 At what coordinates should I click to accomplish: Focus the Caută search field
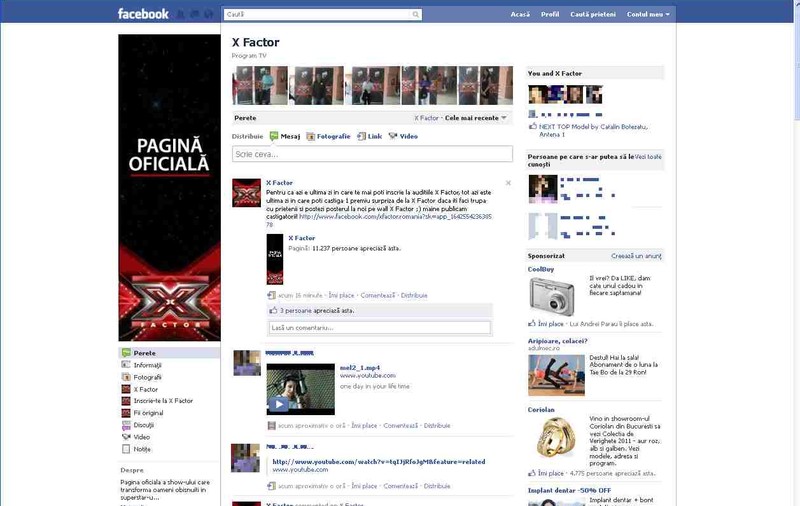[317, 14]
